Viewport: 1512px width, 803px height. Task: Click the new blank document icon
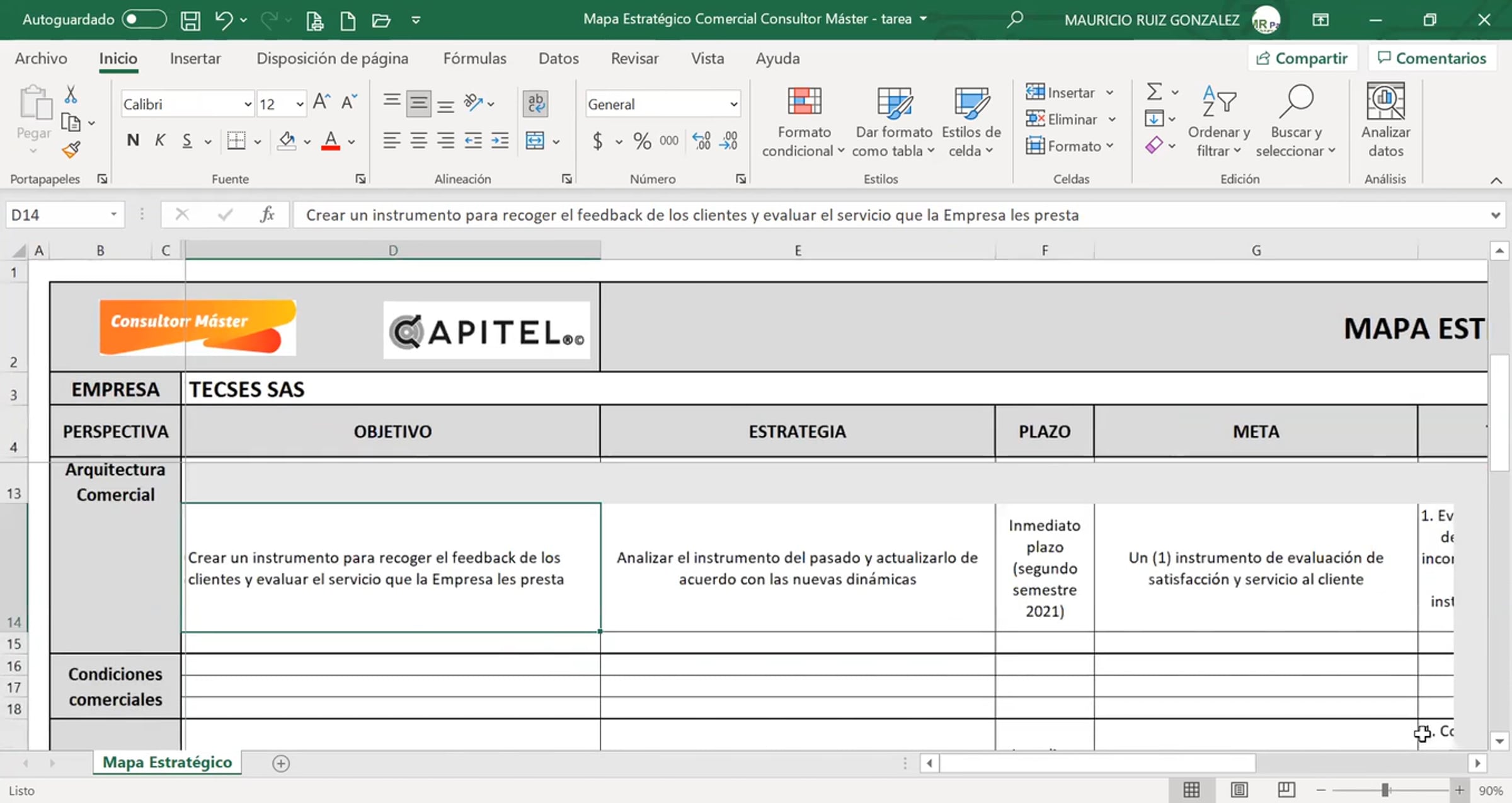coord(348,20)
